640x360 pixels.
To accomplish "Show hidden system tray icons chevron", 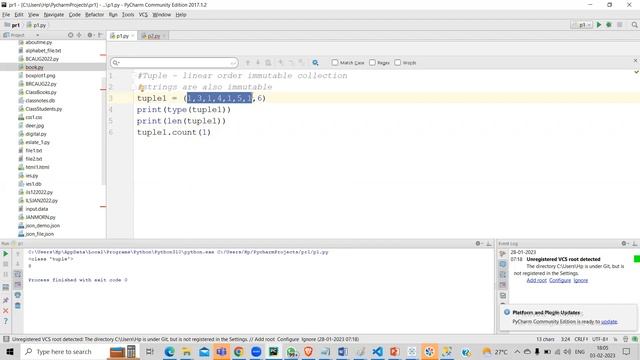I will click(x=517, y=351).
